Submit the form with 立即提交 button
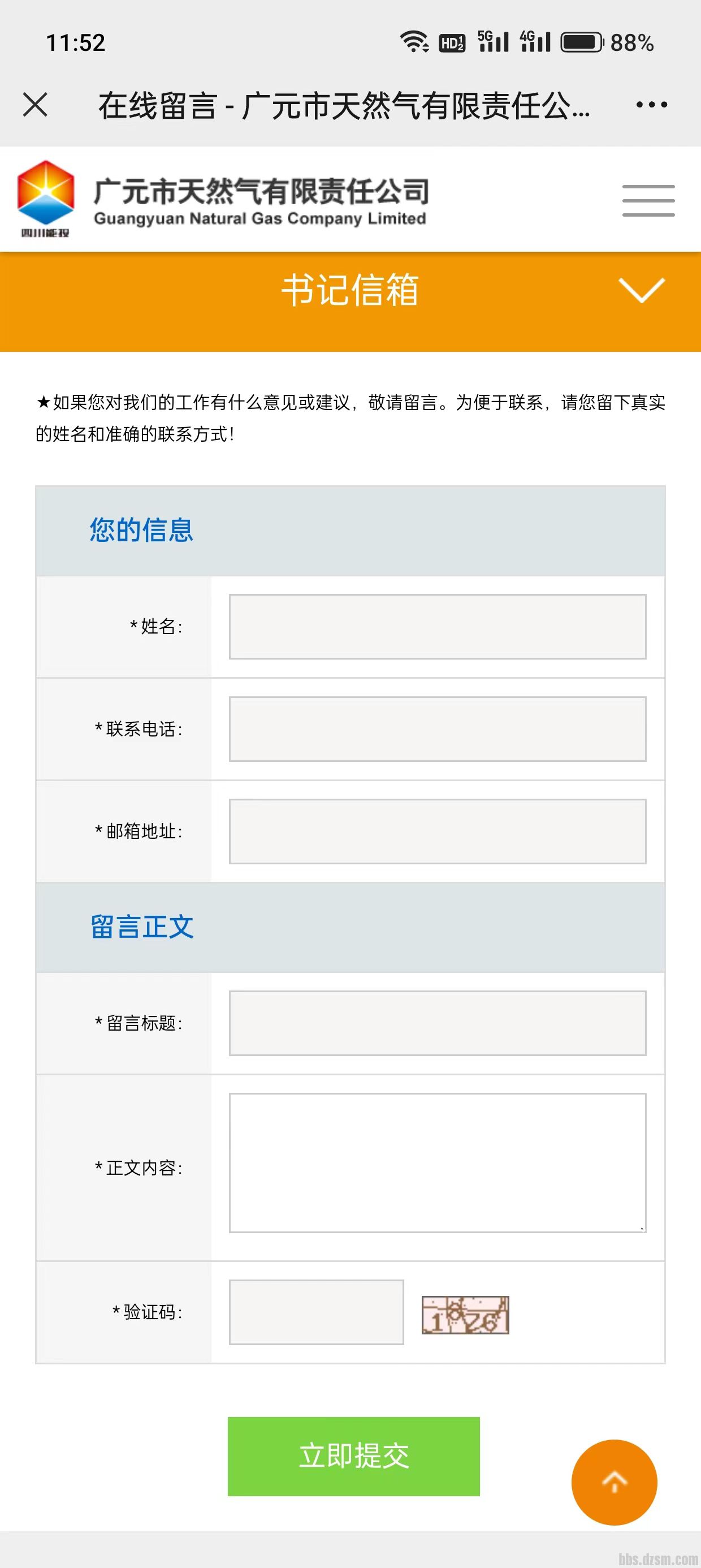701x1568 pixels. [x=353, y=1456]
